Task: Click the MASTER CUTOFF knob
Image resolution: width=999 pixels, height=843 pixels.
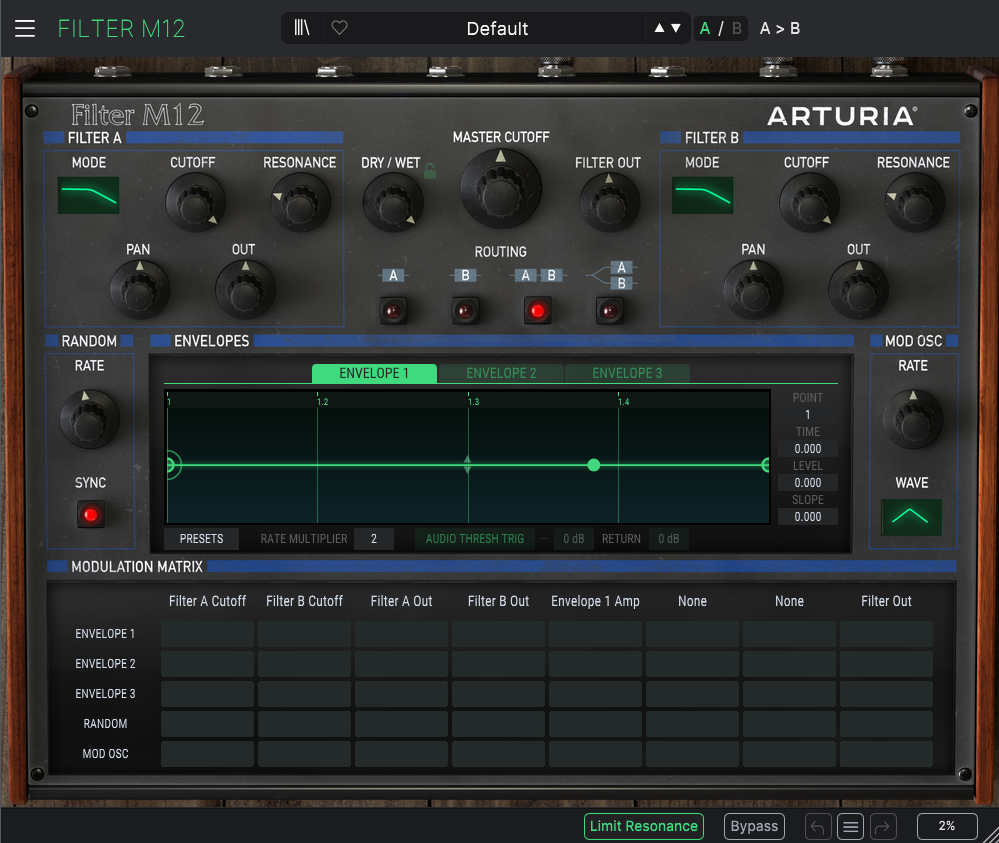Action: pos(501,189)
